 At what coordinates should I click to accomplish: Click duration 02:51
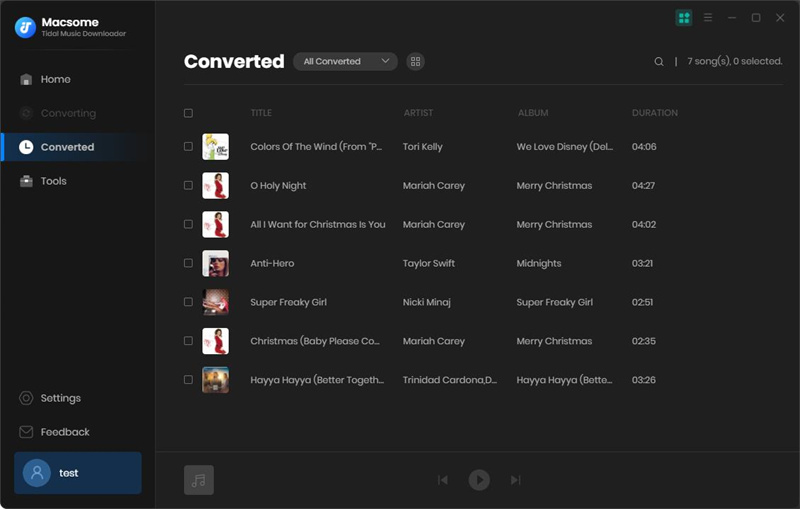click(642, 302)
